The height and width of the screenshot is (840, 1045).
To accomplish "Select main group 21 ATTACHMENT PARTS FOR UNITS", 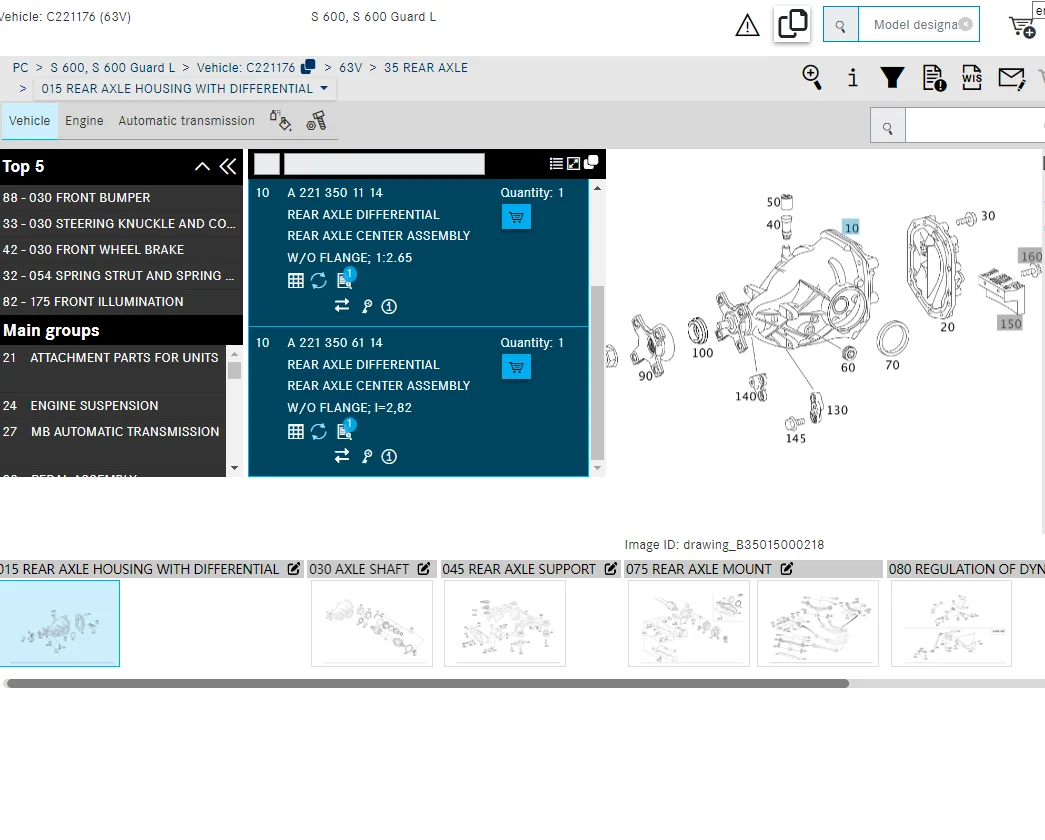I will click(x=113, y=368).
